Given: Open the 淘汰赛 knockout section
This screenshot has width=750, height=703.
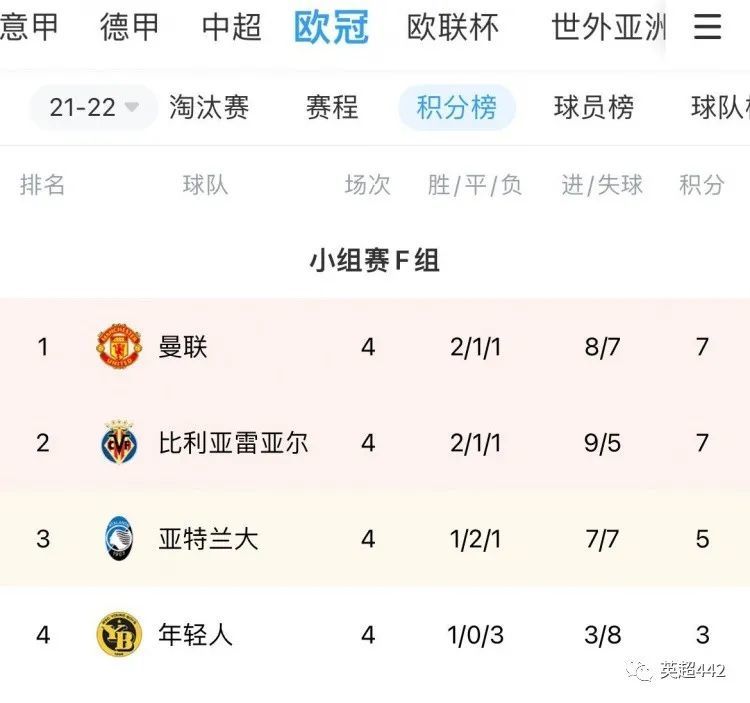Looking at the screenshot, I should [209, 107].
